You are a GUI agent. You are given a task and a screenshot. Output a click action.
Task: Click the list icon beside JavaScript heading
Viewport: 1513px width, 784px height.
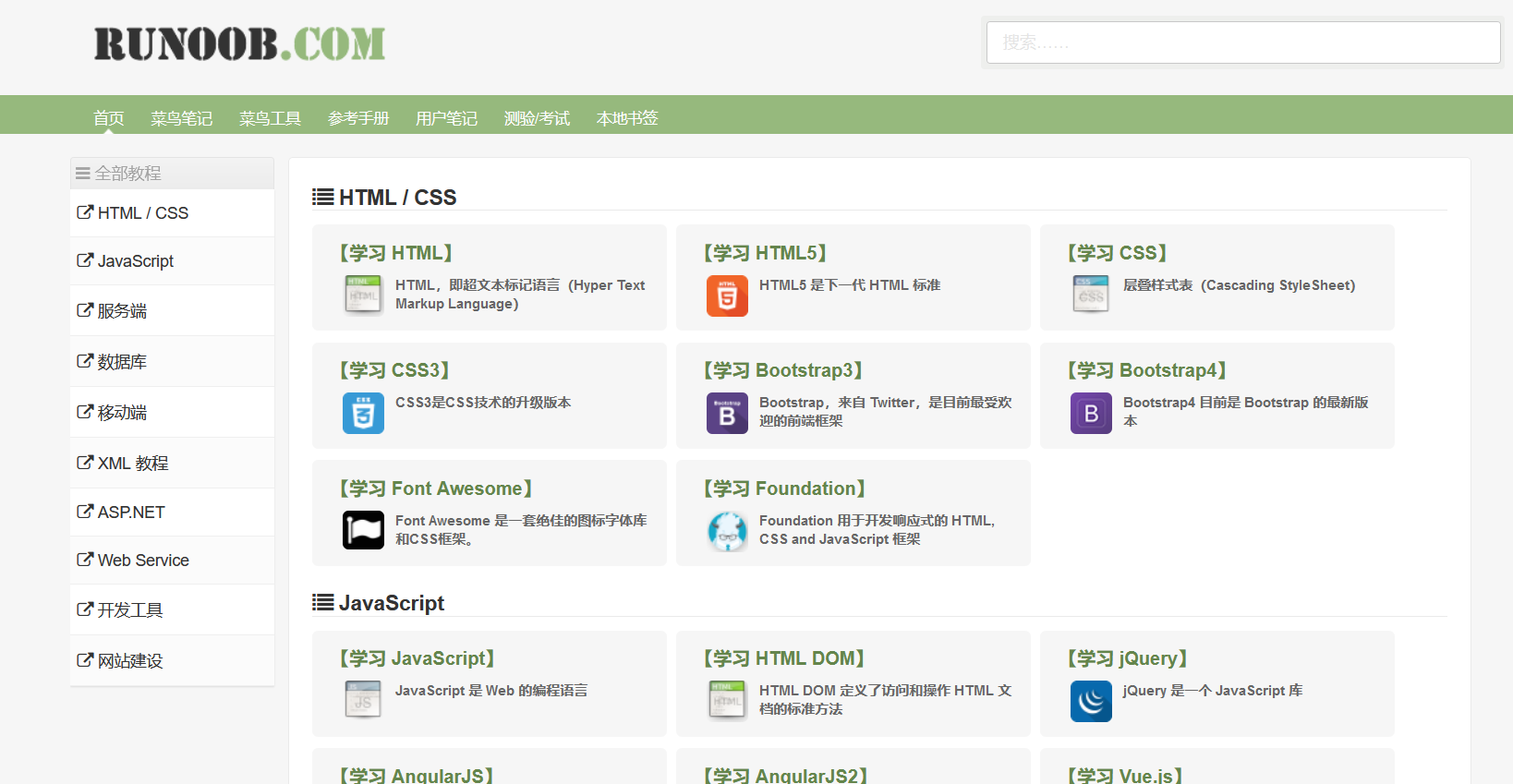coord(323,603)
